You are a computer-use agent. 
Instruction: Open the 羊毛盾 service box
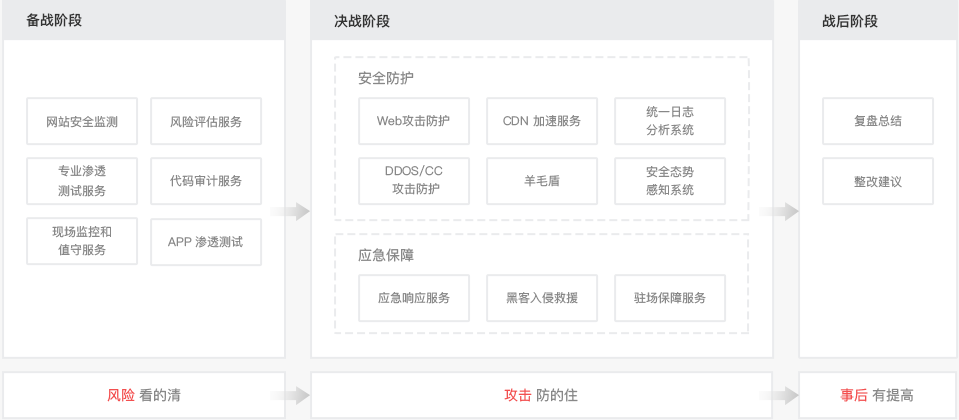pos(542,181)
